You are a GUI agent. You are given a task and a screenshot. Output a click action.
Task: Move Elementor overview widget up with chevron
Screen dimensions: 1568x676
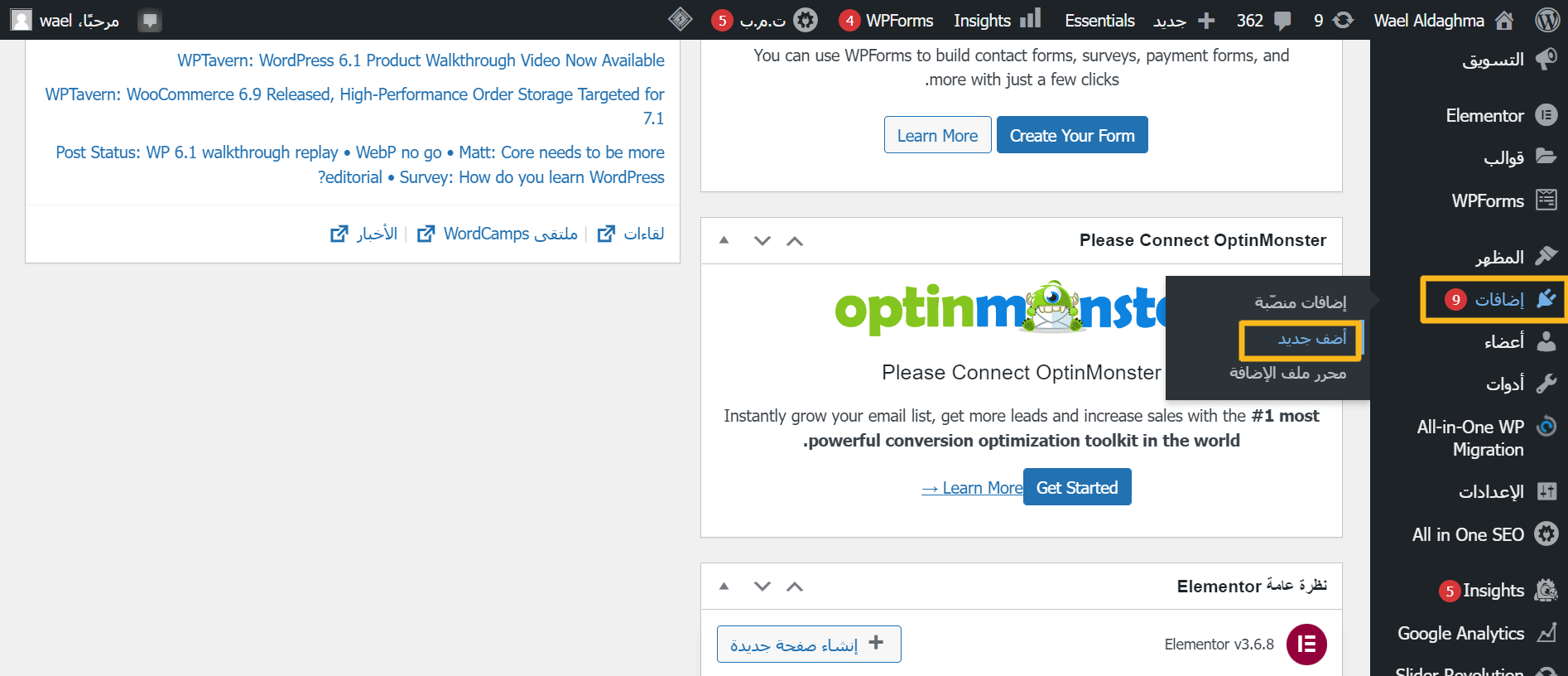coord(795,587)
